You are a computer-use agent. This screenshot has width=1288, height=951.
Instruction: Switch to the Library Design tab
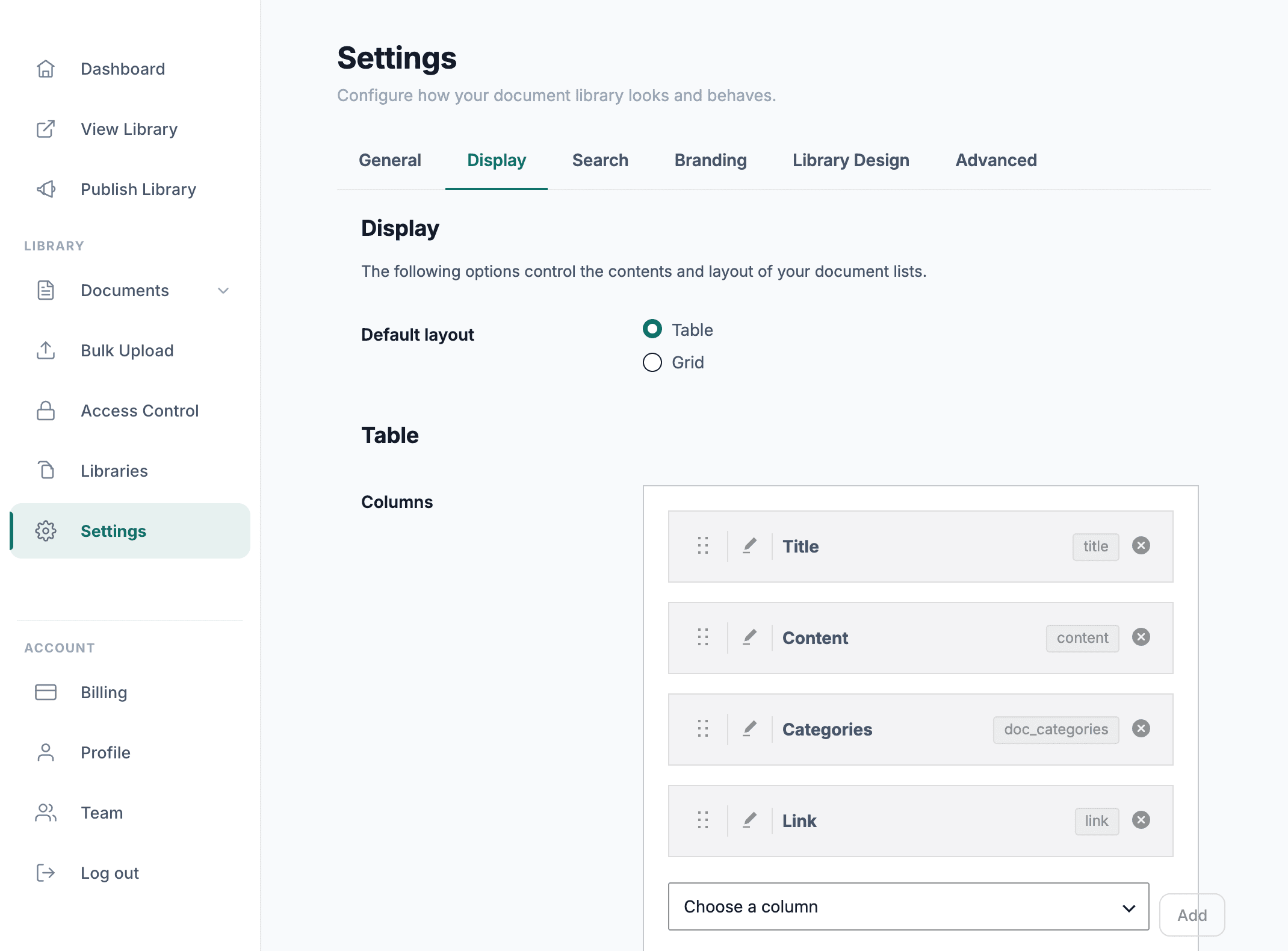[850, 160]
